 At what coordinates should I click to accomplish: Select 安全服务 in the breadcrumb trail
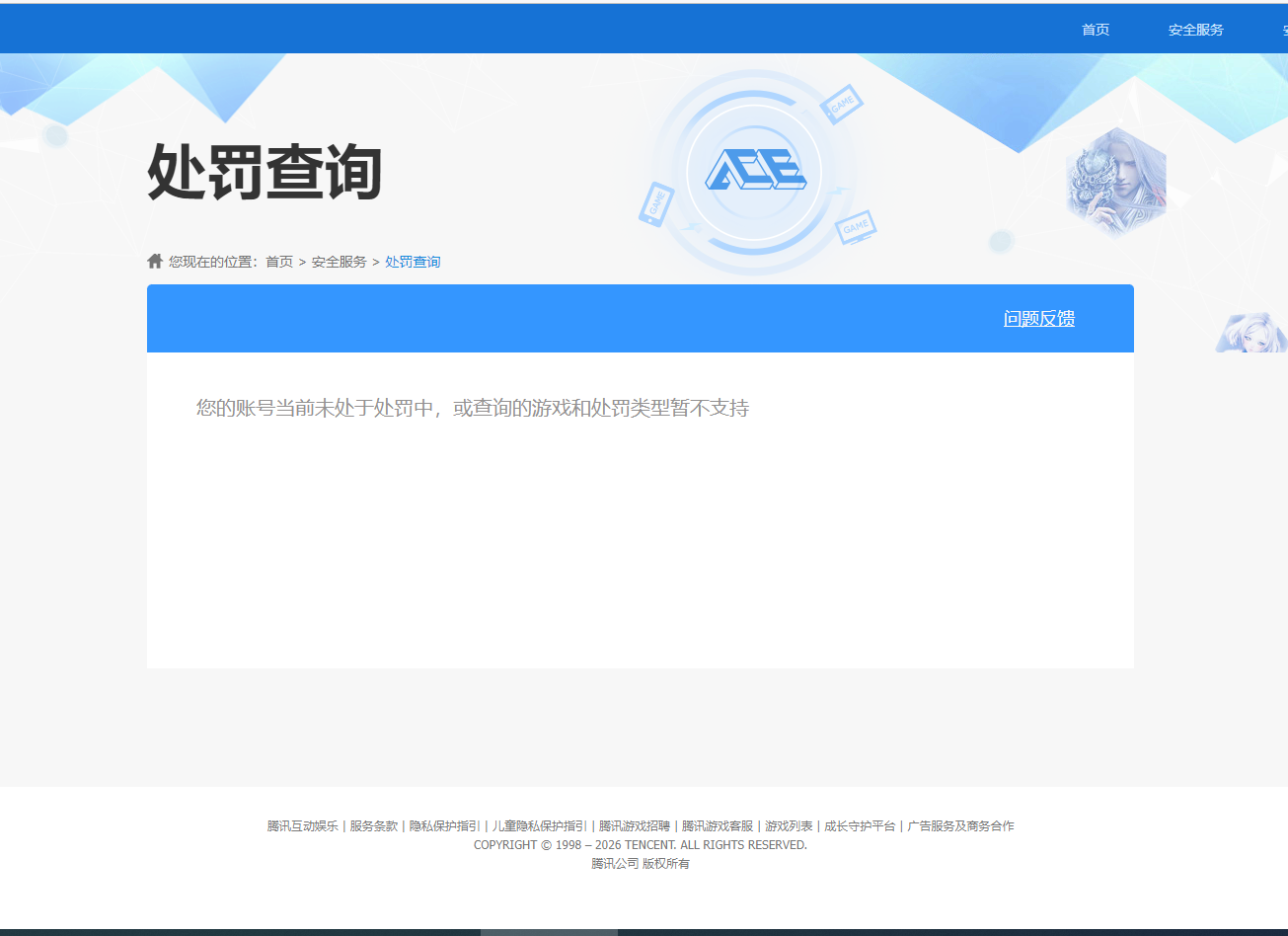coord(340,262)
